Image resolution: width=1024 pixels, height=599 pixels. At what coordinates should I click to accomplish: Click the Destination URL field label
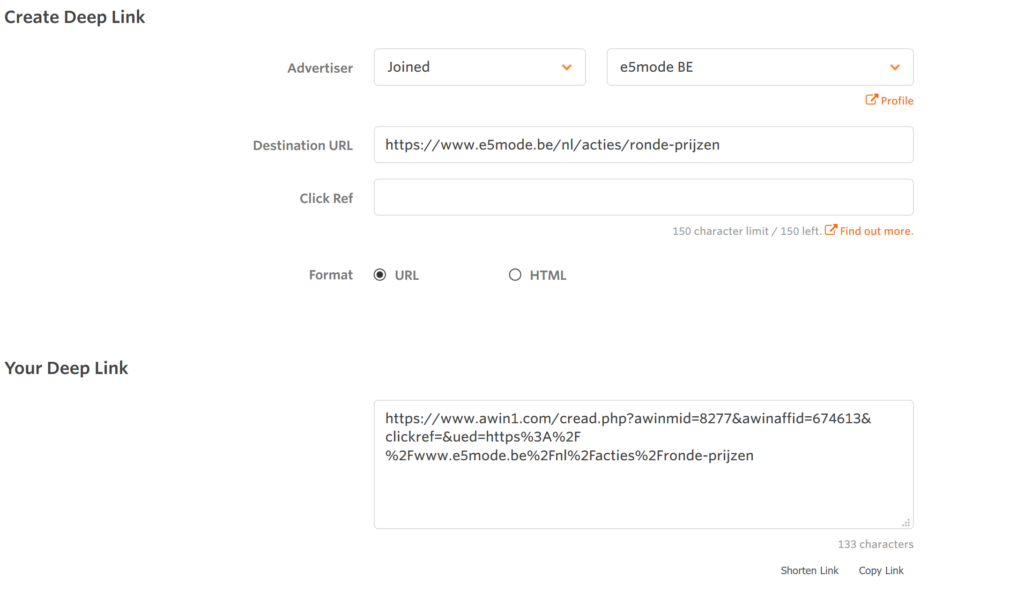302,145
